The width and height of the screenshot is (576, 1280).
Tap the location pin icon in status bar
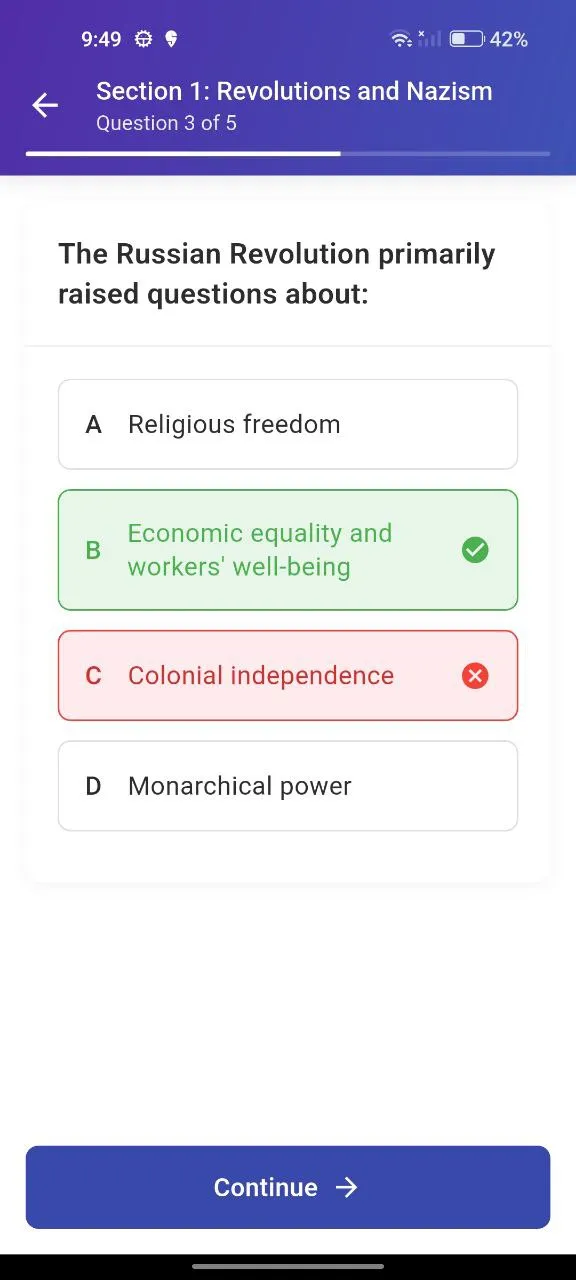point(171,39)
